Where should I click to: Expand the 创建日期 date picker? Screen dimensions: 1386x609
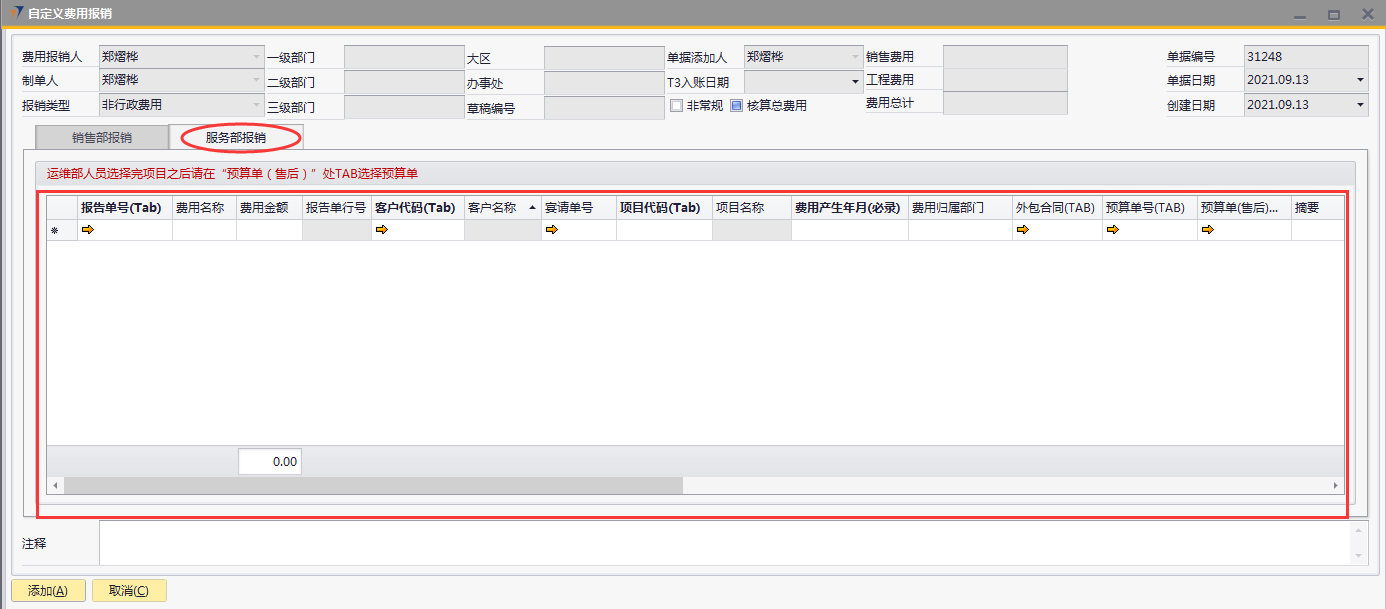pyautogui.click(x=1360, y=104)
